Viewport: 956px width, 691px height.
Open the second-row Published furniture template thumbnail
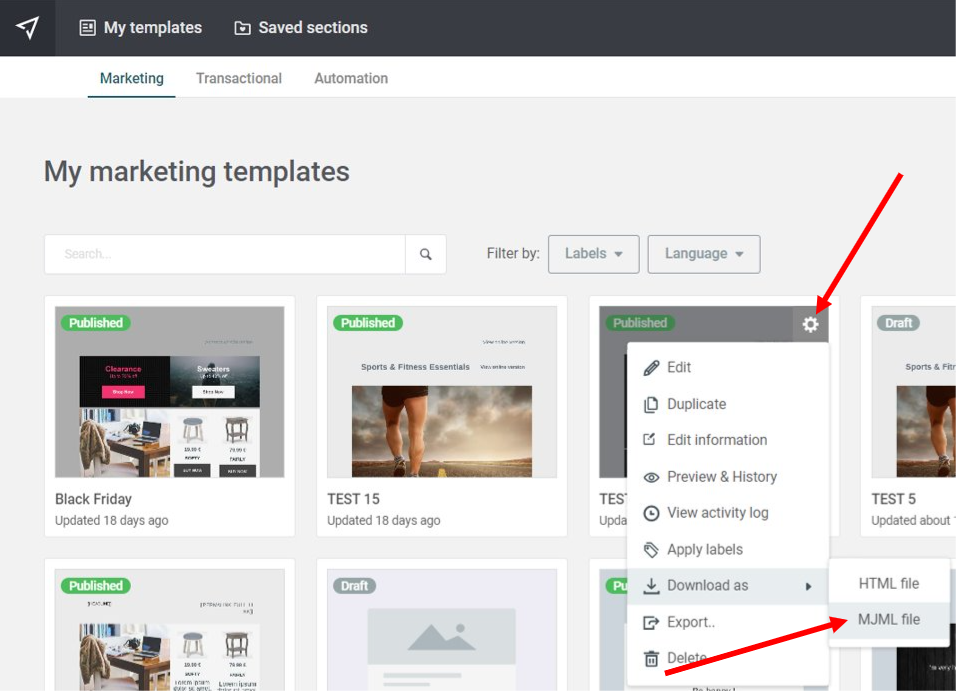coord(169,630)
